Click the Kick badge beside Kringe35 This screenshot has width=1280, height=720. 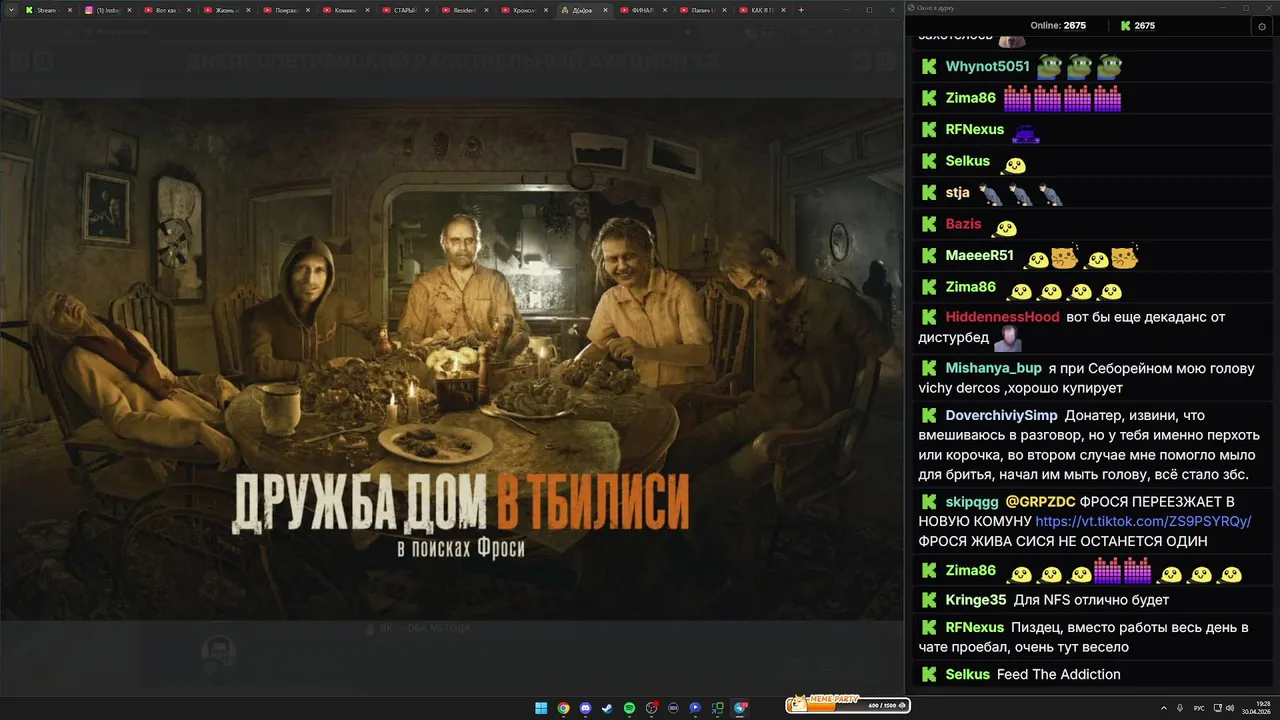click(x=929, y=600)
